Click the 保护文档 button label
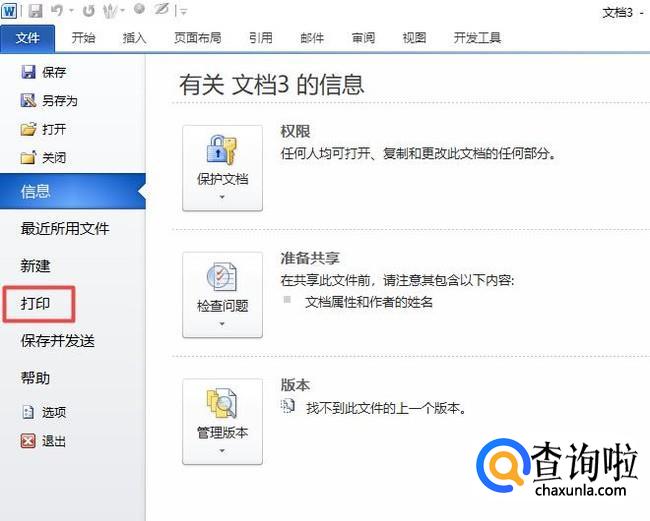This screenshot has height=521, width=650. pos(223,179)
